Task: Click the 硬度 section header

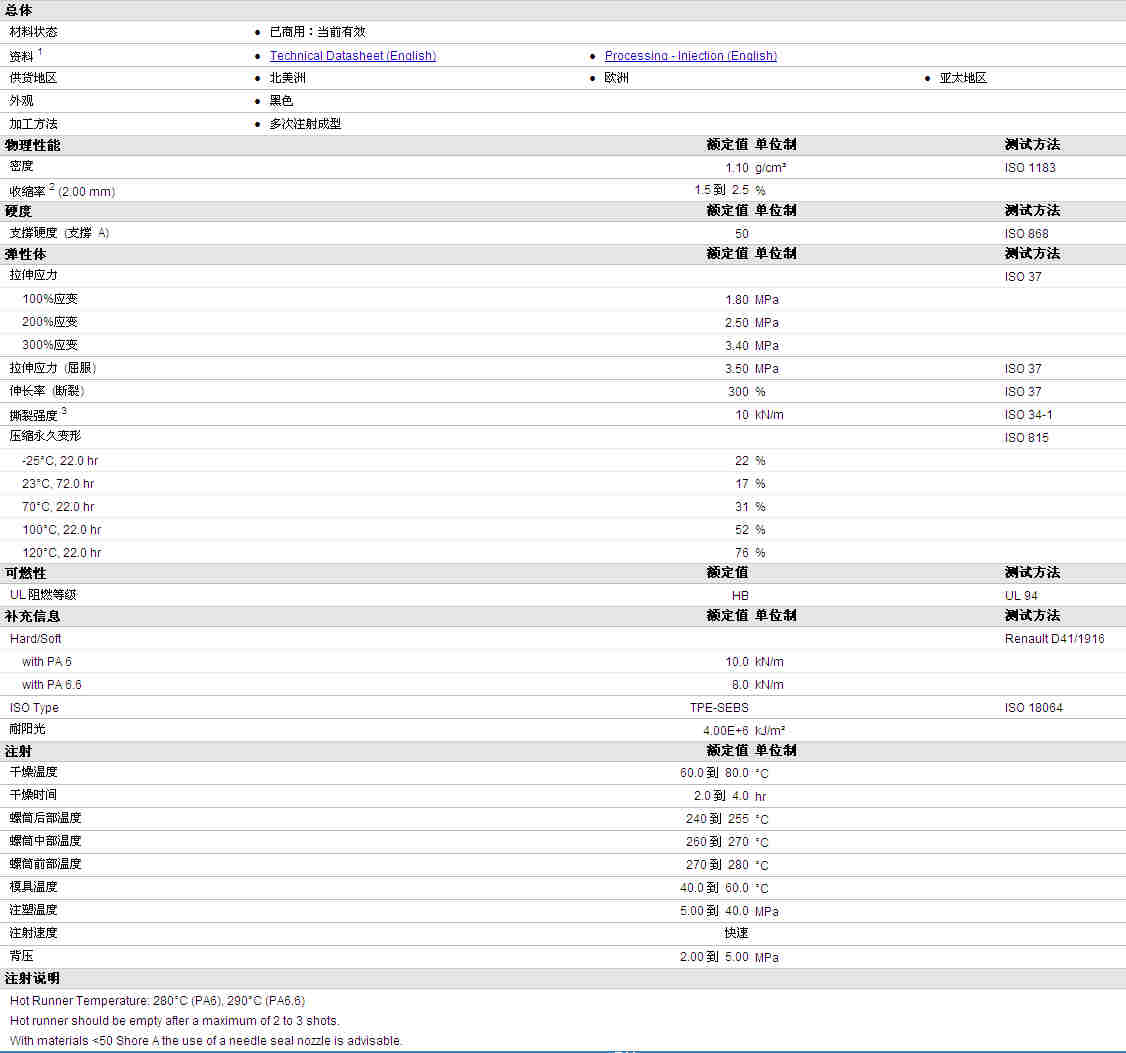Action: click(18, 211)
